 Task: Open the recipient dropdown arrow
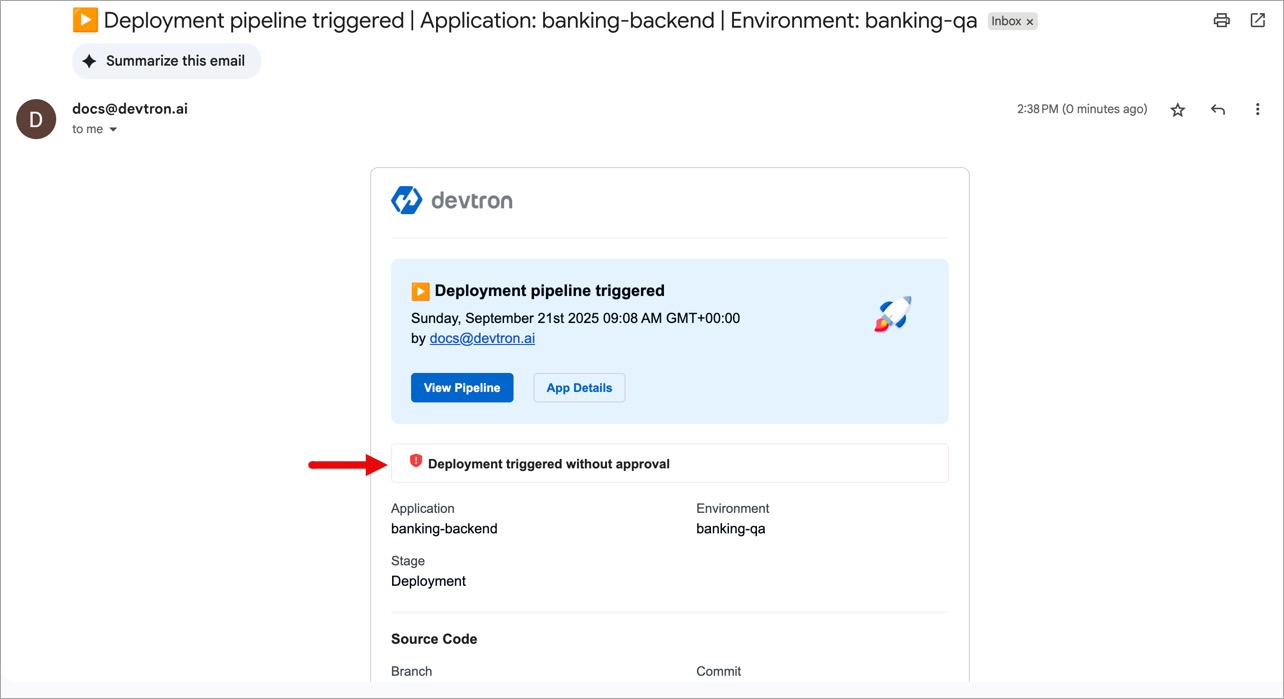[x=113, y=129]
